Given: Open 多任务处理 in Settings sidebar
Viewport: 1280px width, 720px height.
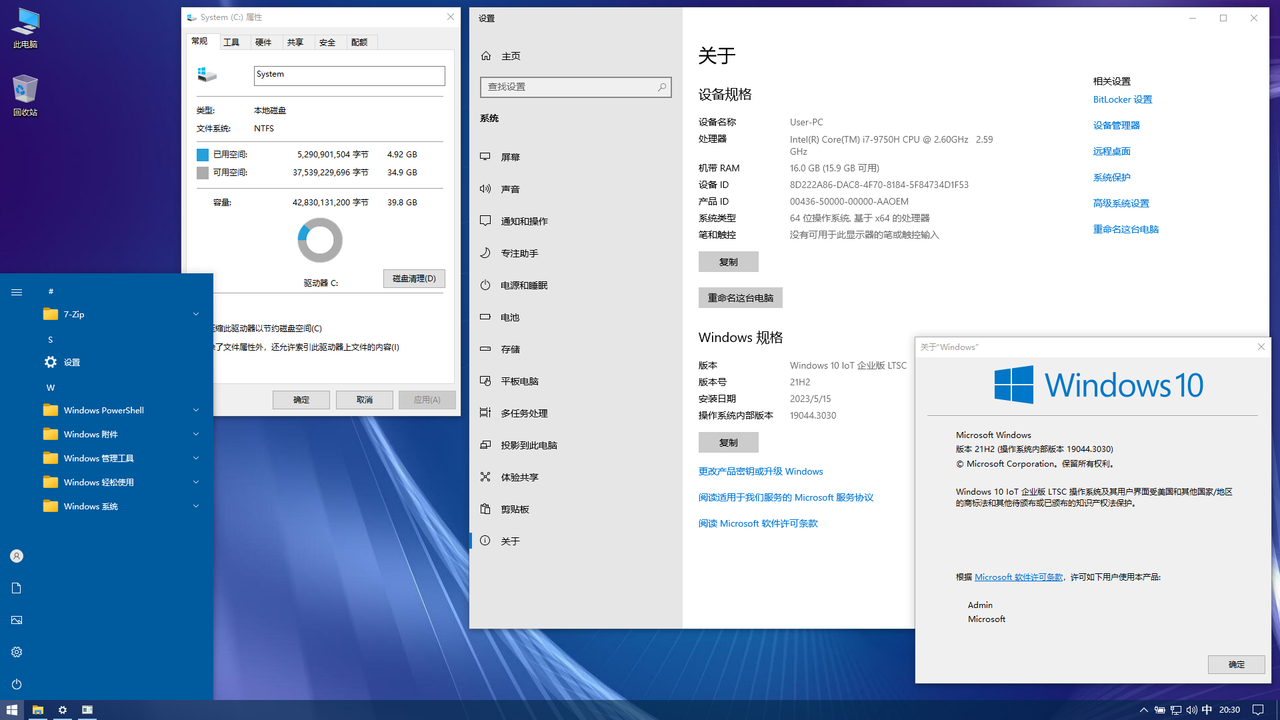Looking at the screenshot, I should (x=576, y=413).
